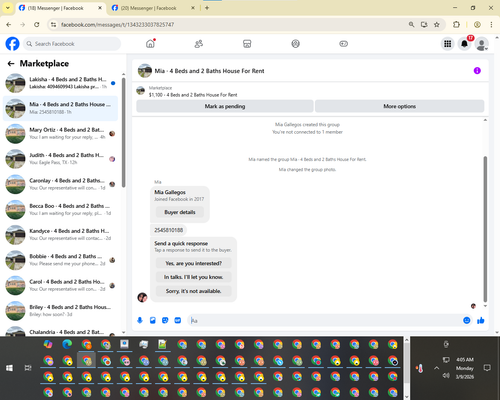500x400 pixels.
Task: Open the Facebook menu grid icon
Action: [448, 44]
